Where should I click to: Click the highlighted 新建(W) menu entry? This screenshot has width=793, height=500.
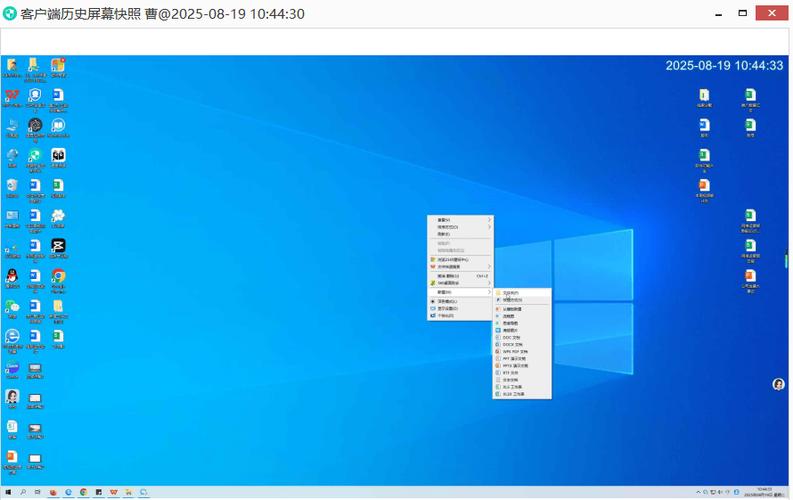[460, 292]
